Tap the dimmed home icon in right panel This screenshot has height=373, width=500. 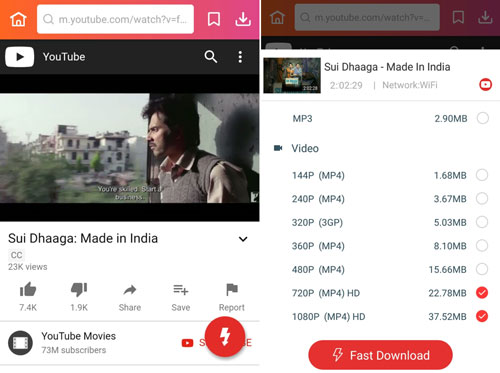(x=277, y=17)
